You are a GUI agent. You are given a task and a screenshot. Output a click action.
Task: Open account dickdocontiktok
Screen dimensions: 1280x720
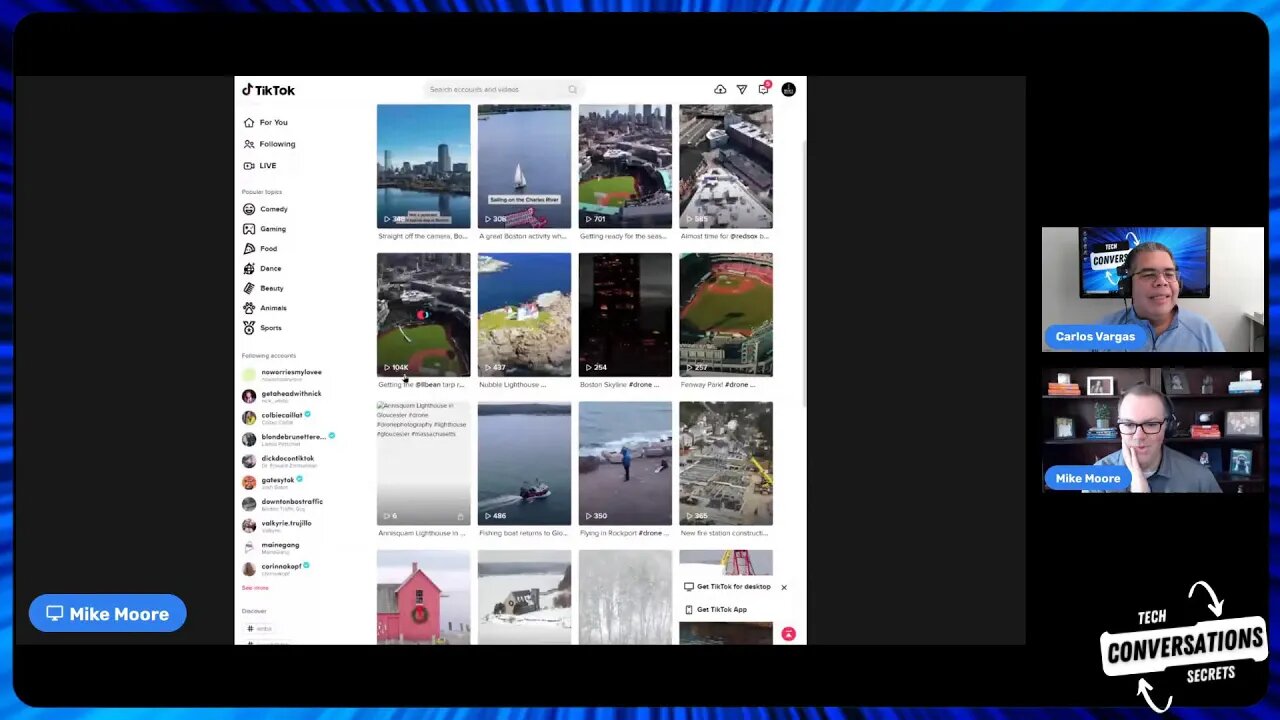click(279, 461)
